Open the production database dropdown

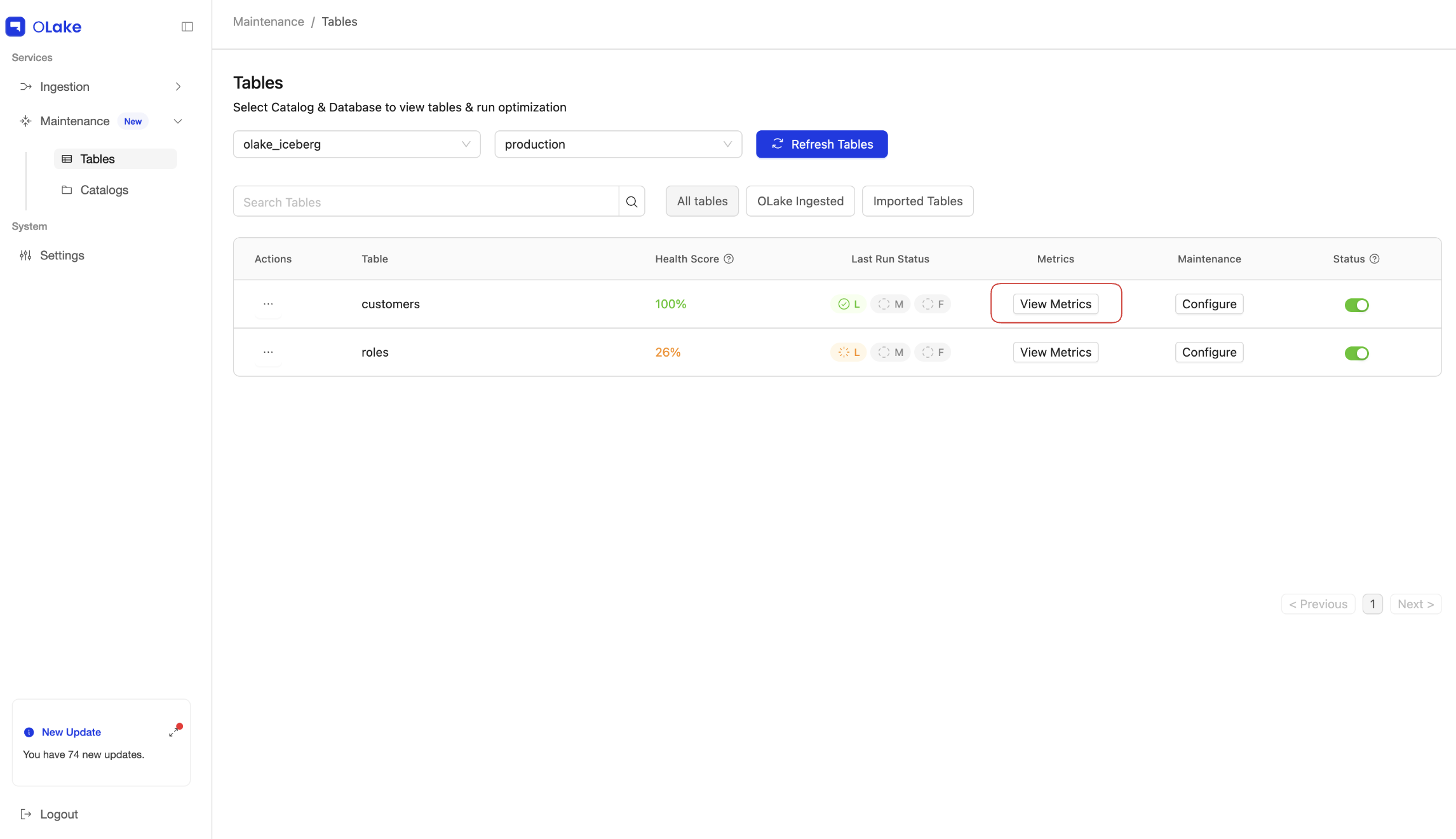point(617,144)
